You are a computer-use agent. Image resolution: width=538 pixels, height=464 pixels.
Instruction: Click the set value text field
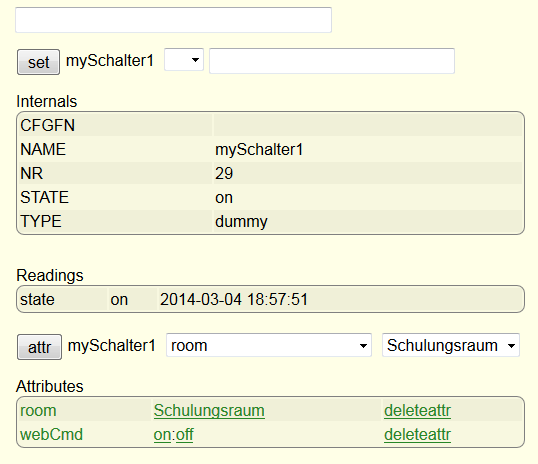(332, 61)
